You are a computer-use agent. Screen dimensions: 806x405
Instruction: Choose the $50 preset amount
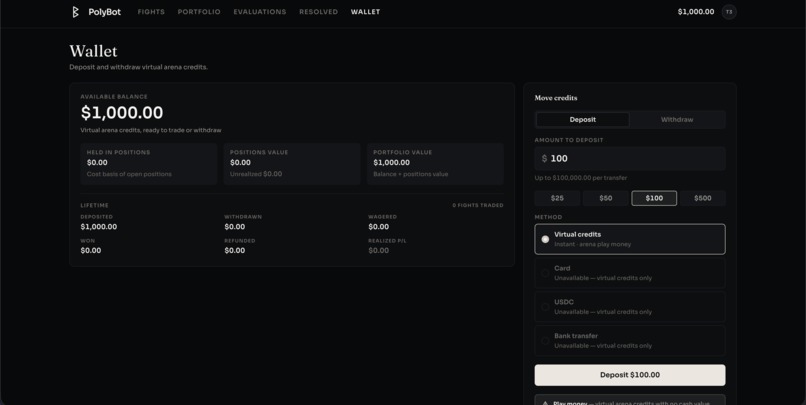tap(606, 198)
